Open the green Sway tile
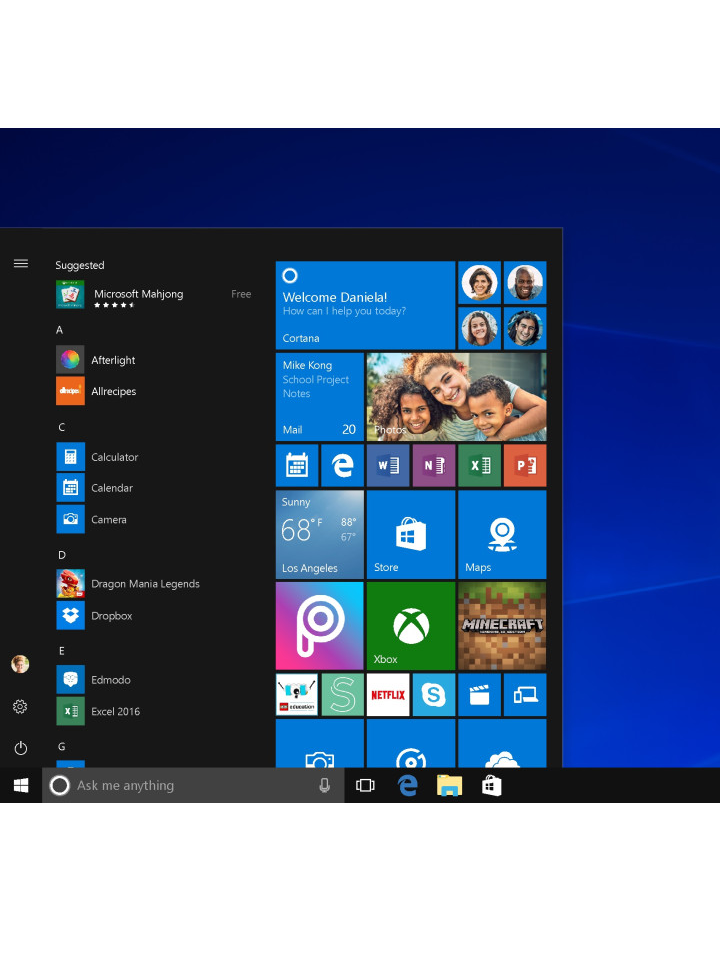 click(x=342, y=694)
